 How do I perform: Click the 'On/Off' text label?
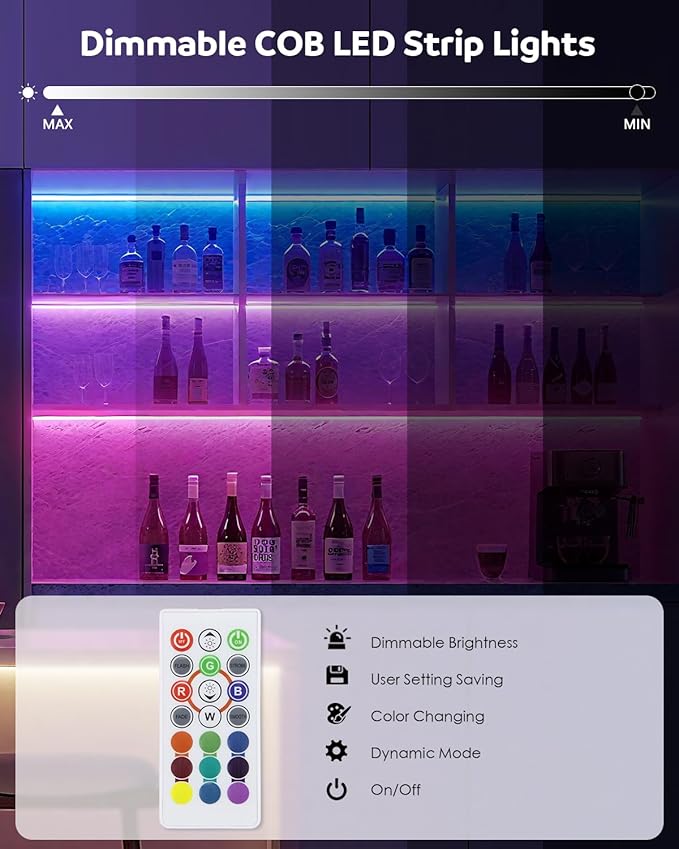click(x=395, y=790)
